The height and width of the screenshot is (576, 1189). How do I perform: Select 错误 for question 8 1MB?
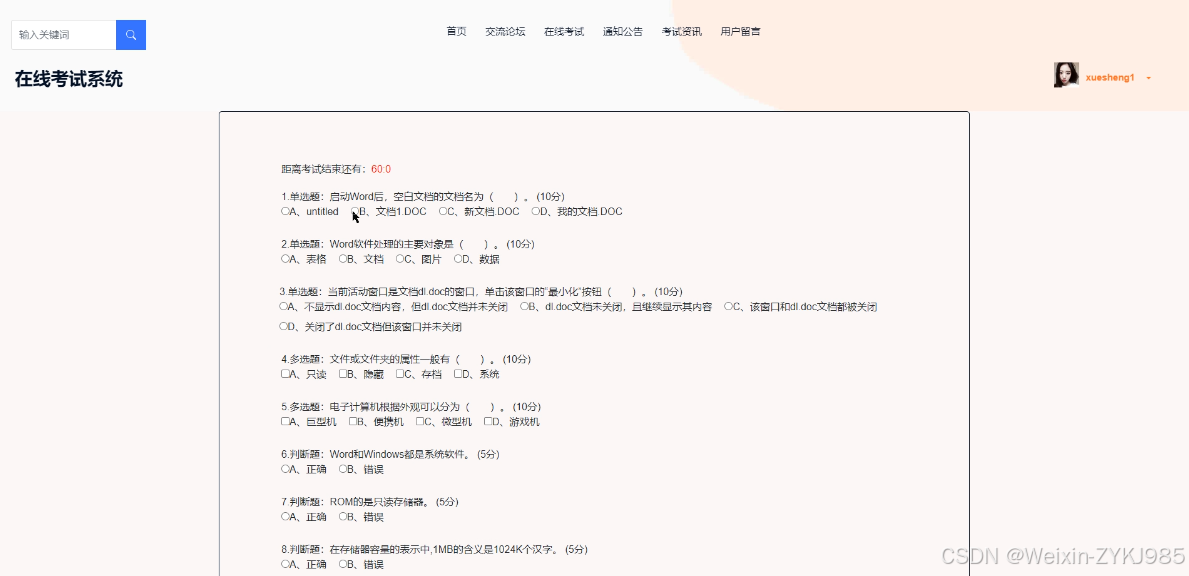pyautogui.click(x=343, y=565)
